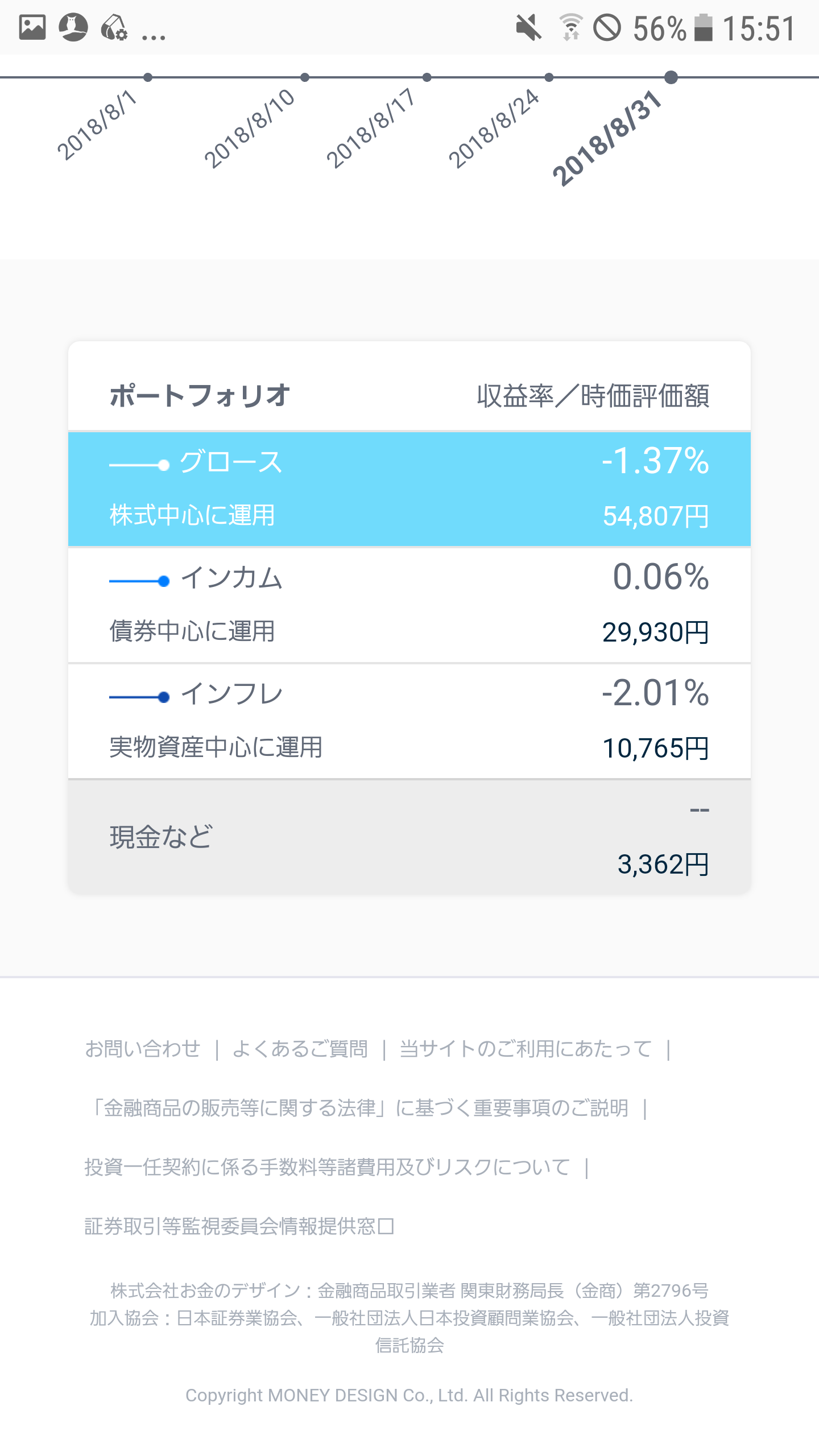The height and width of the screenshot is (1456, 819).
Task: Select the 2018/8/10 timeline point
Action: [x=305, y=77]
